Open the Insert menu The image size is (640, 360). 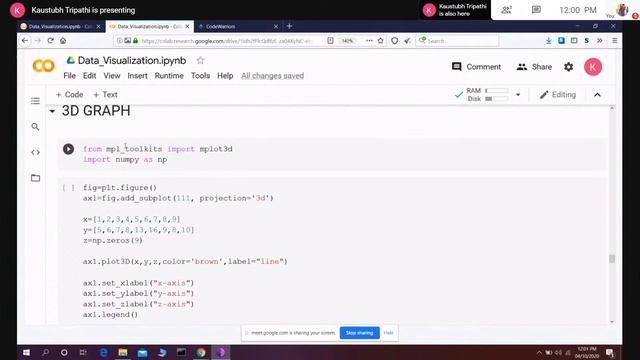point(138,76)
